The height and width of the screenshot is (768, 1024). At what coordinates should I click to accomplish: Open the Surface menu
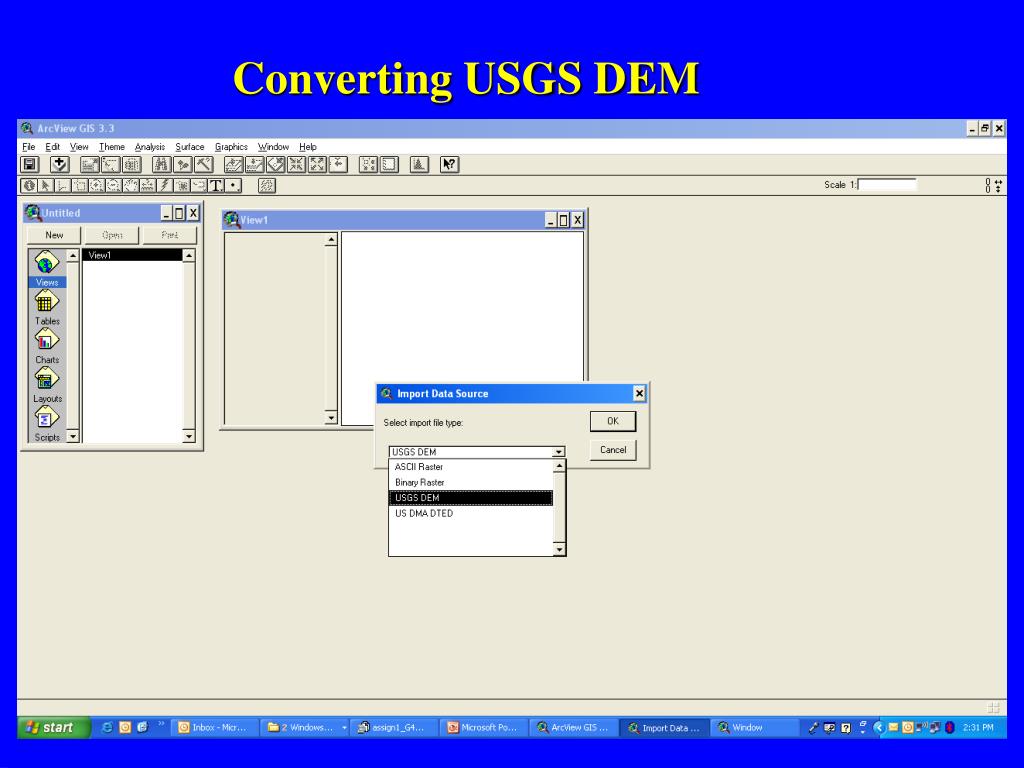click(189, 147)
